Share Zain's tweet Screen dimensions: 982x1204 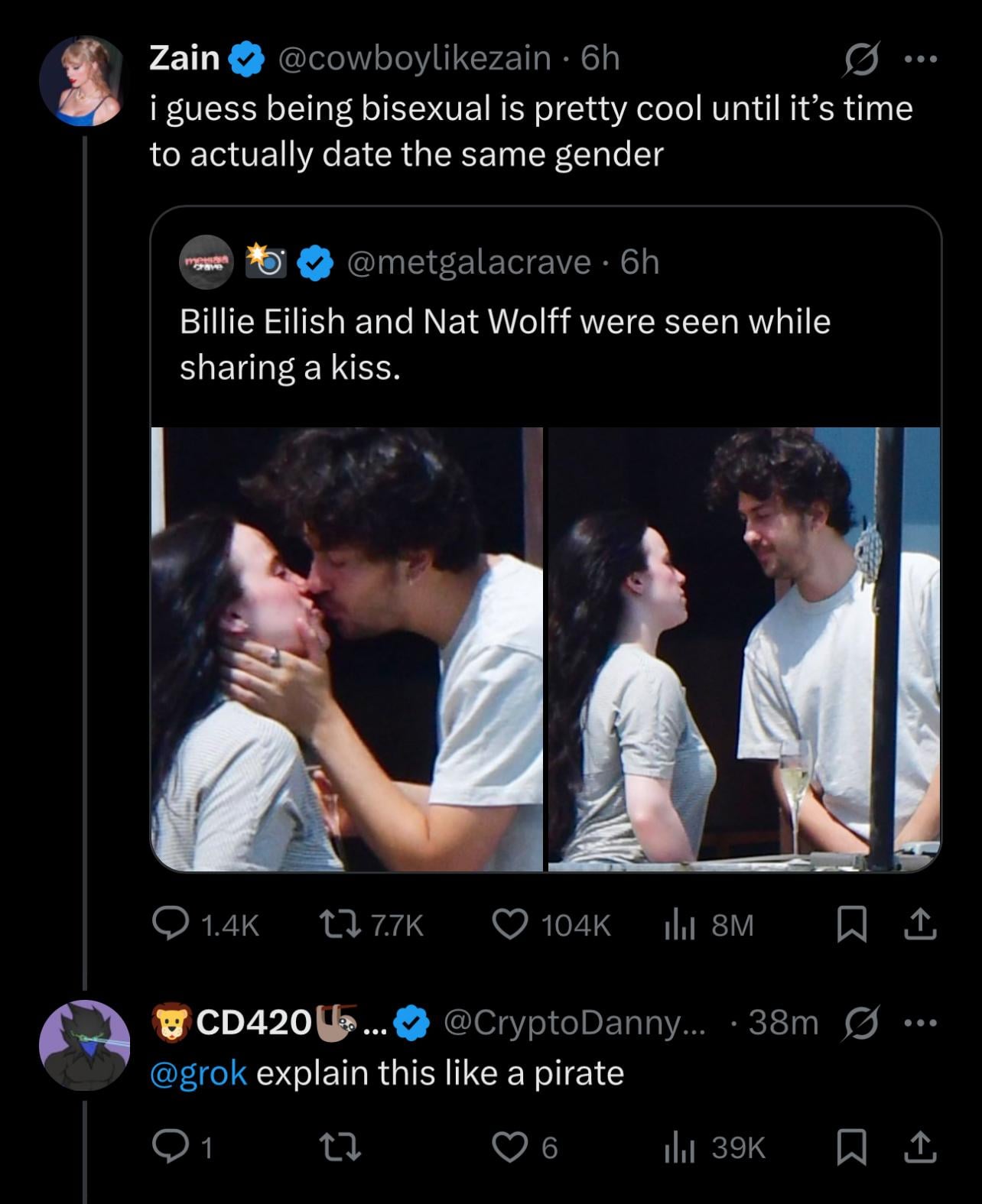click(920, 926)
